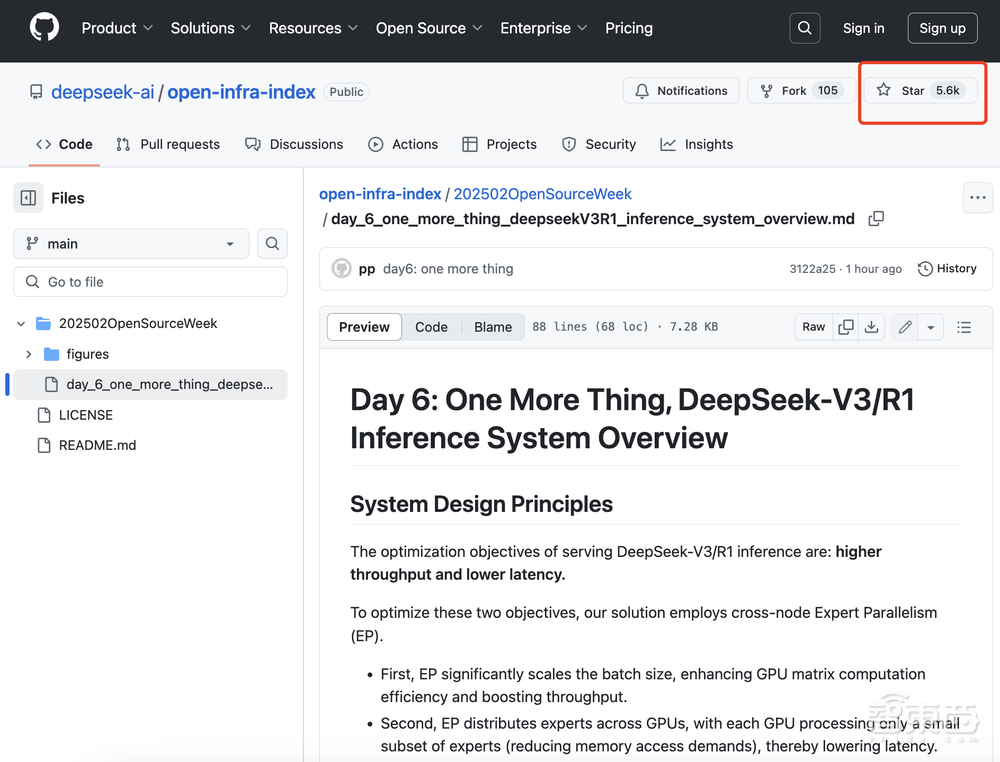Screen dimensions: 1000x762
Task: Download the raw file icon
Action: (872, 327)
